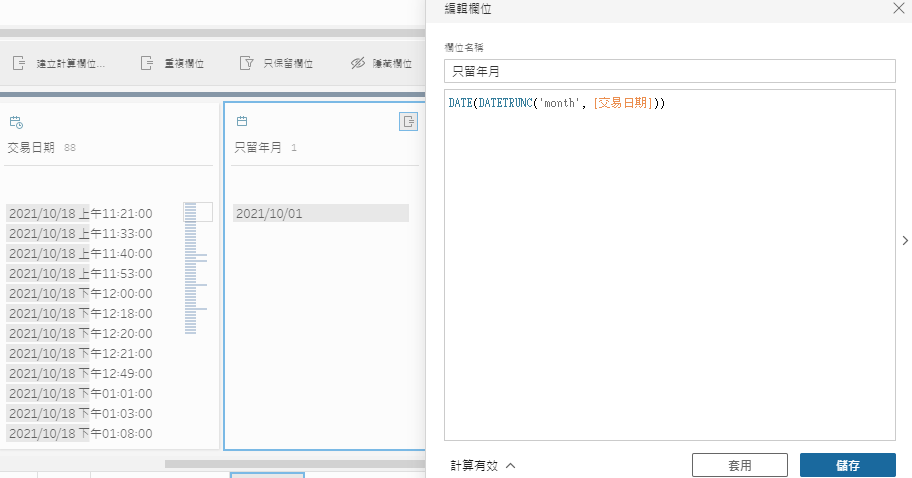Click the field name input containing 只留年月
This screenshot has width=912, height=478.
[669, 72]
